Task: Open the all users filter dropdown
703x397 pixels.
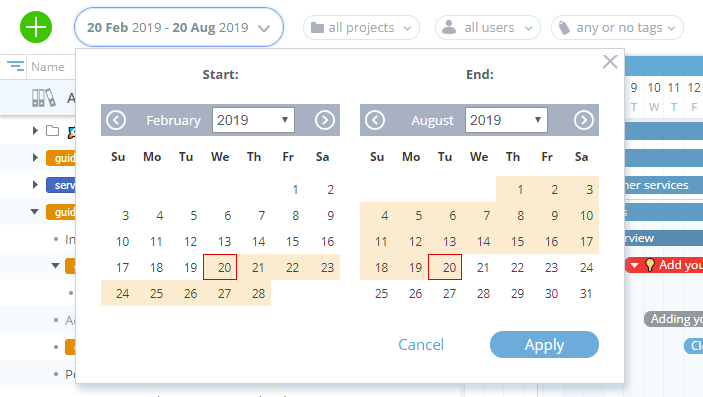Action: tap(488, 28)
